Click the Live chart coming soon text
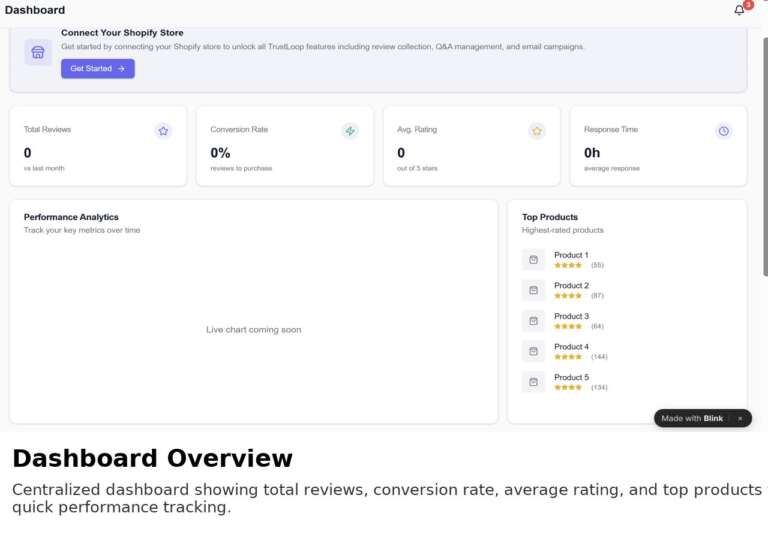This screenshot has width=768, height=552. [254, 330]
